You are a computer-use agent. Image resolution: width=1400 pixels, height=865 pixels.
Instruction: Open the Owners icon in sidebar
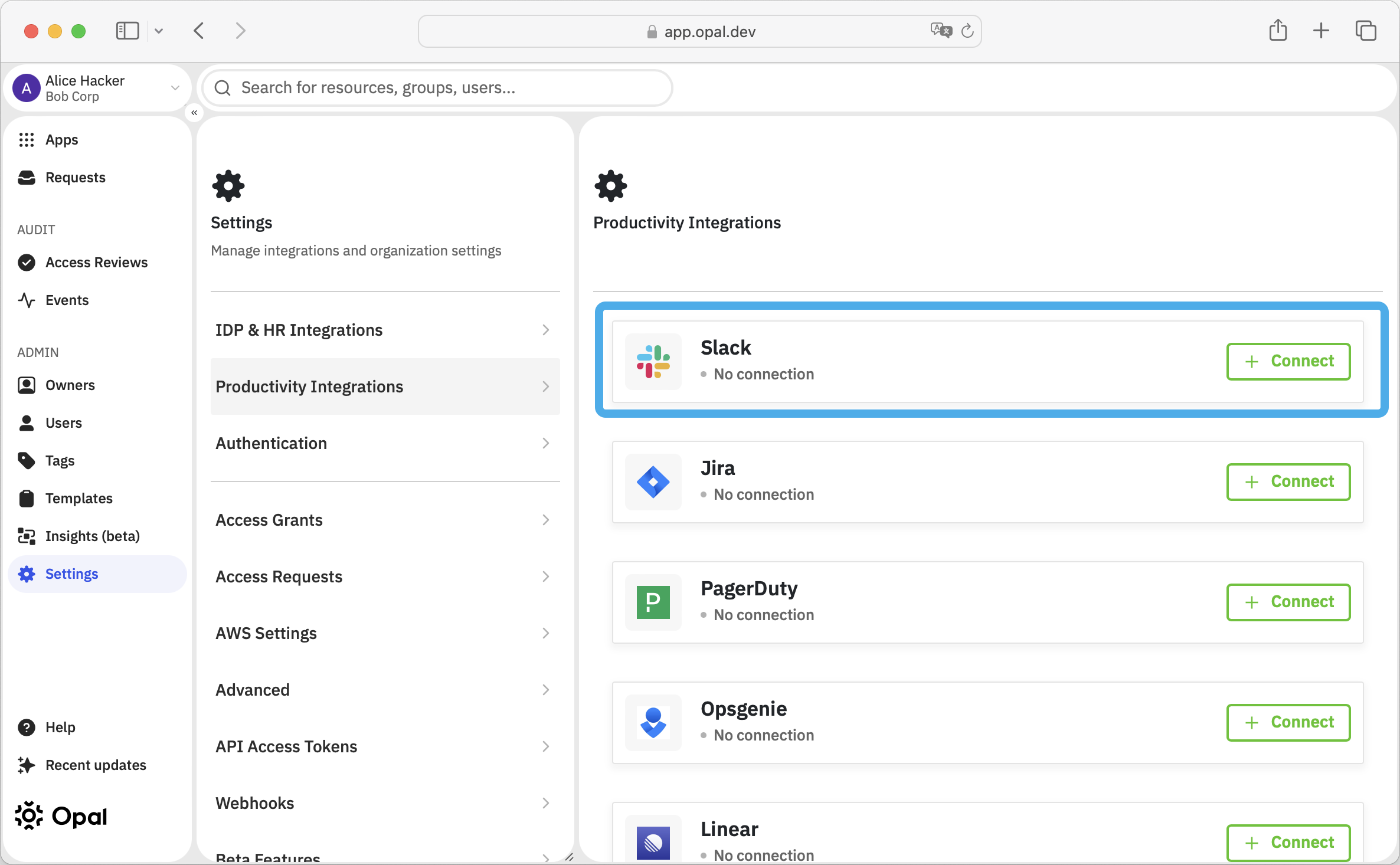pyautogui.click(x=27, y=385)
